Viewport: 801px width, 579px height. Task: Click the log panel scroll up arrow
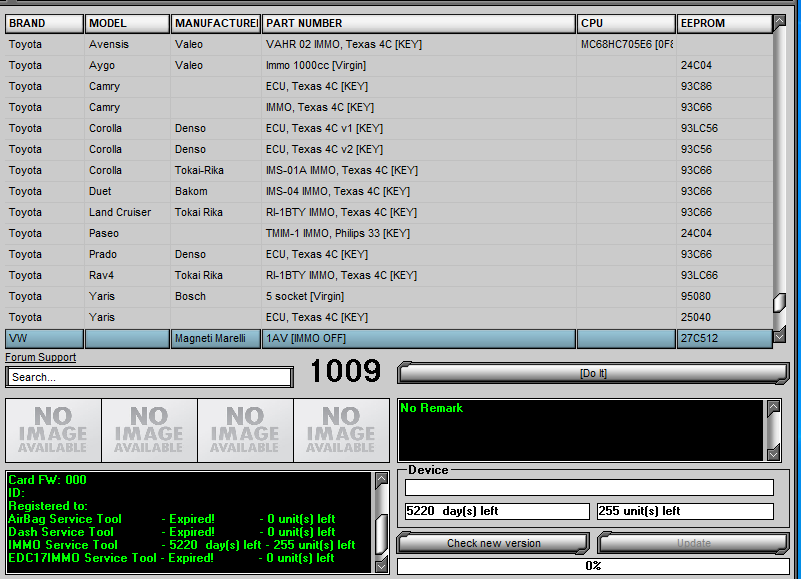381,480
